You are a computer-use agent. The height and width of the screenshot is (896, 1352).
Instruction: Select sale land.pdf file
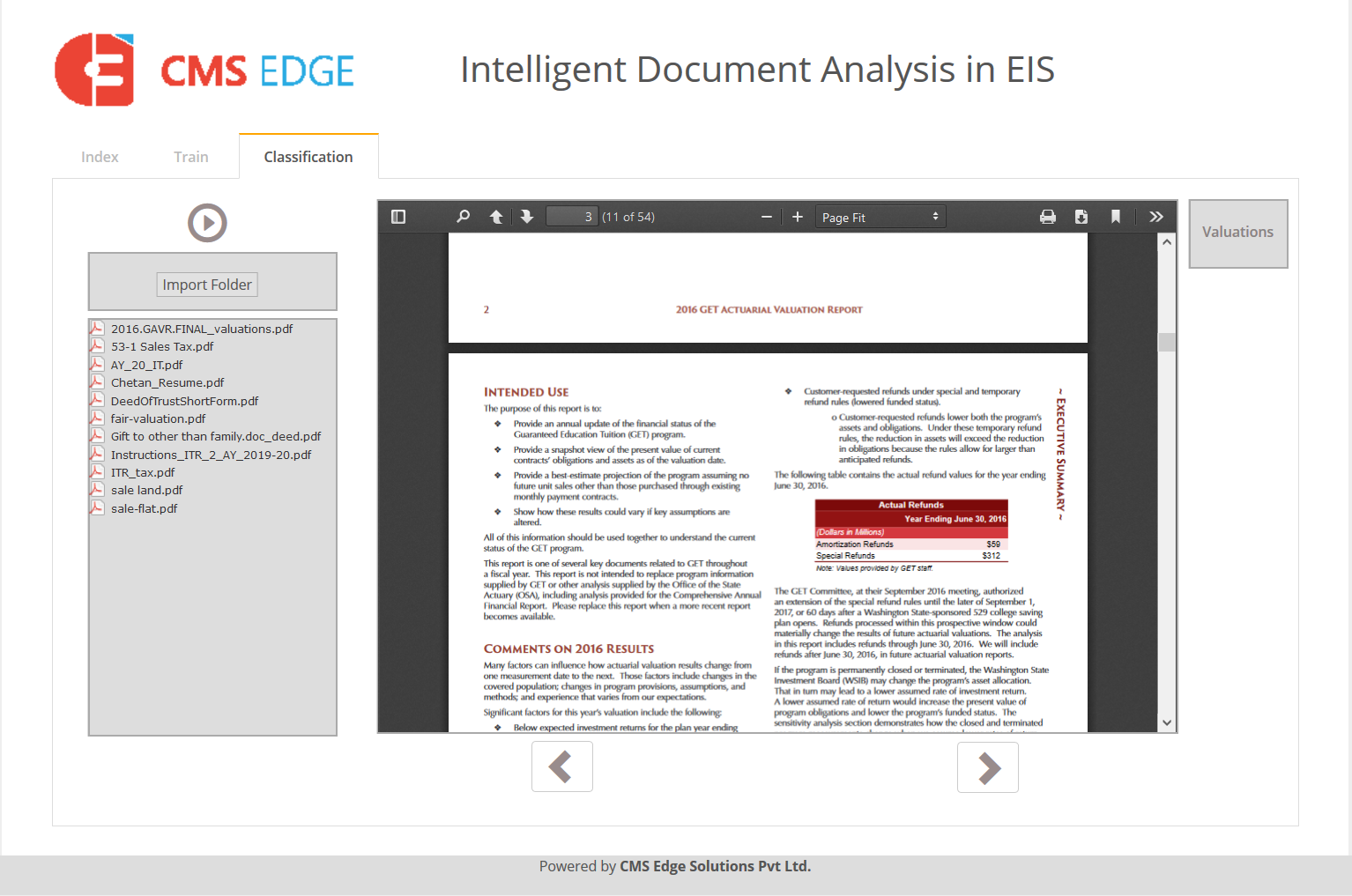pyautogui.click(x=147, y=490)
